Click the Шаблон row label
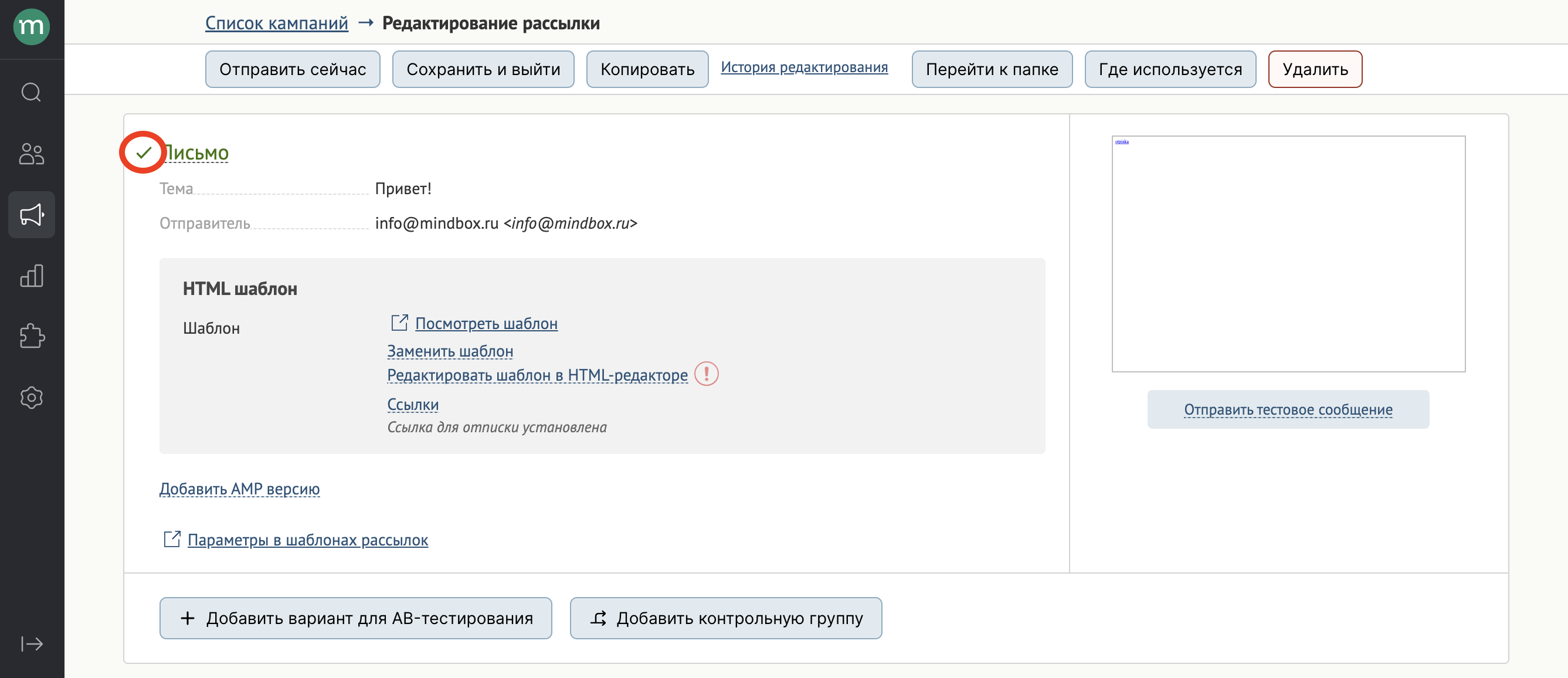This screenshot has width=1568, height=678. pos(211,328)
